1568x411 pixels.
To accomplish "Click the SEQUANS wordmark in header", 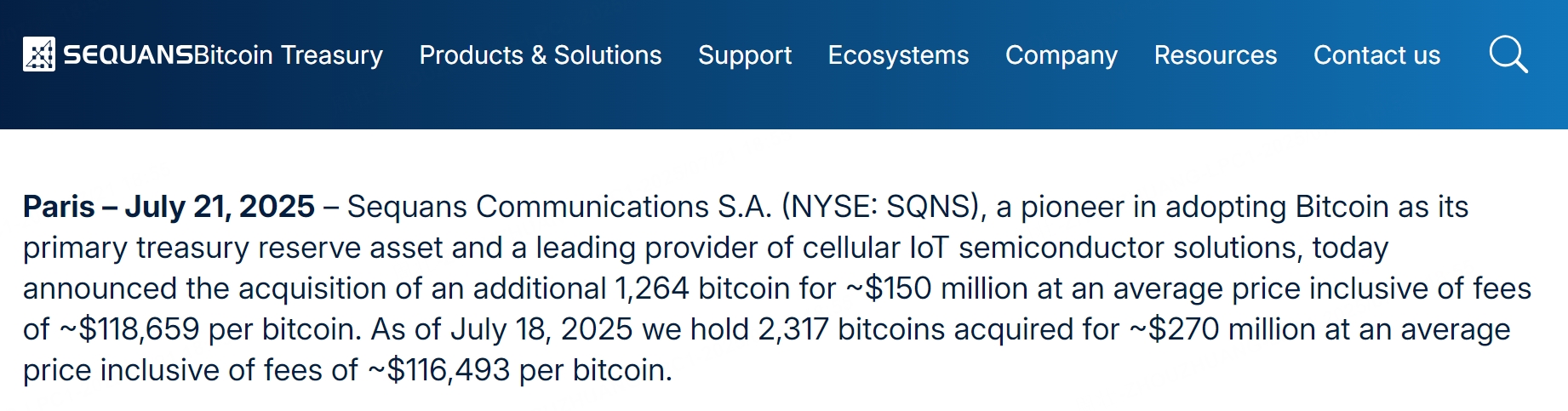I will tap(129, 55).
